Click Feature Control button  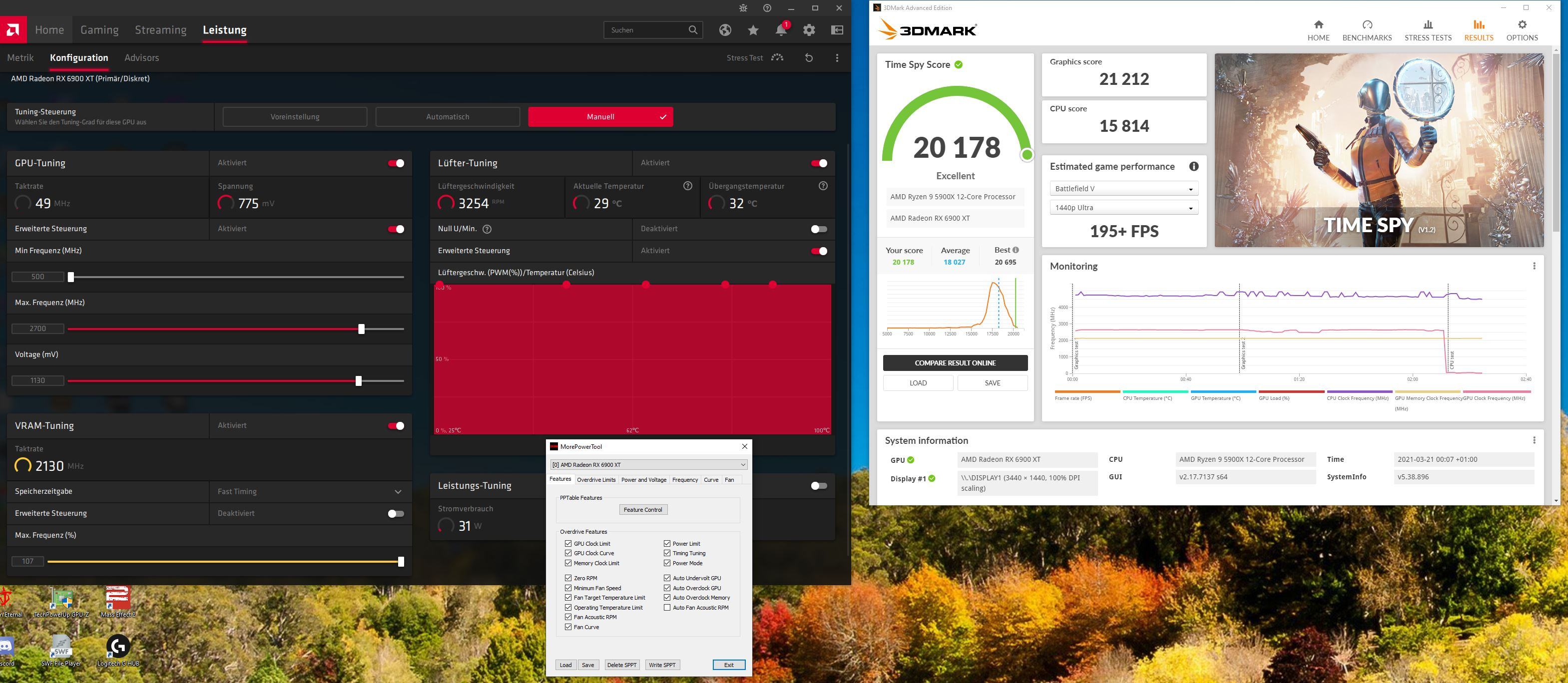pyautogui.click(x=643, y=510)
